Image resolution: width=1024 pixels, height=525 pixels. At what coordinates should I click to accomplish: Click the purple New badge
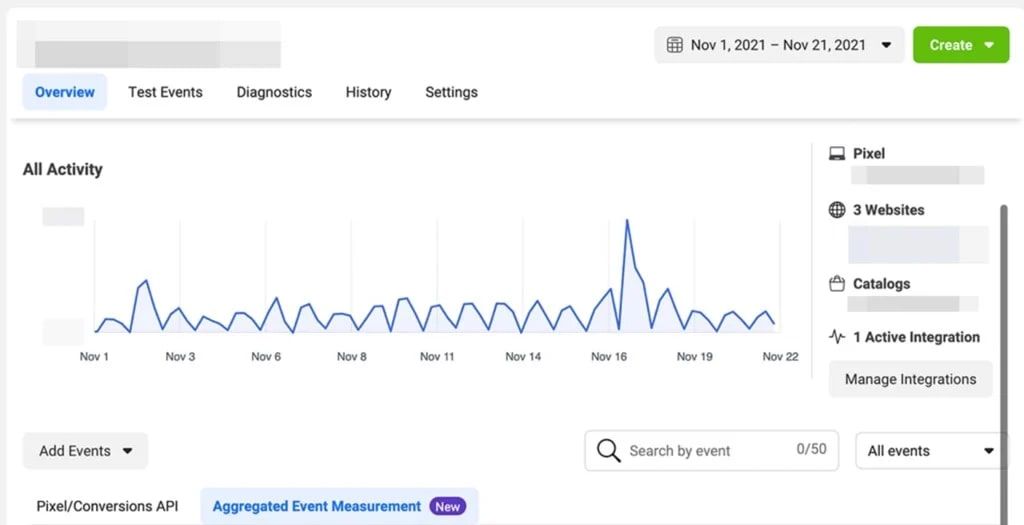point(447,507)
